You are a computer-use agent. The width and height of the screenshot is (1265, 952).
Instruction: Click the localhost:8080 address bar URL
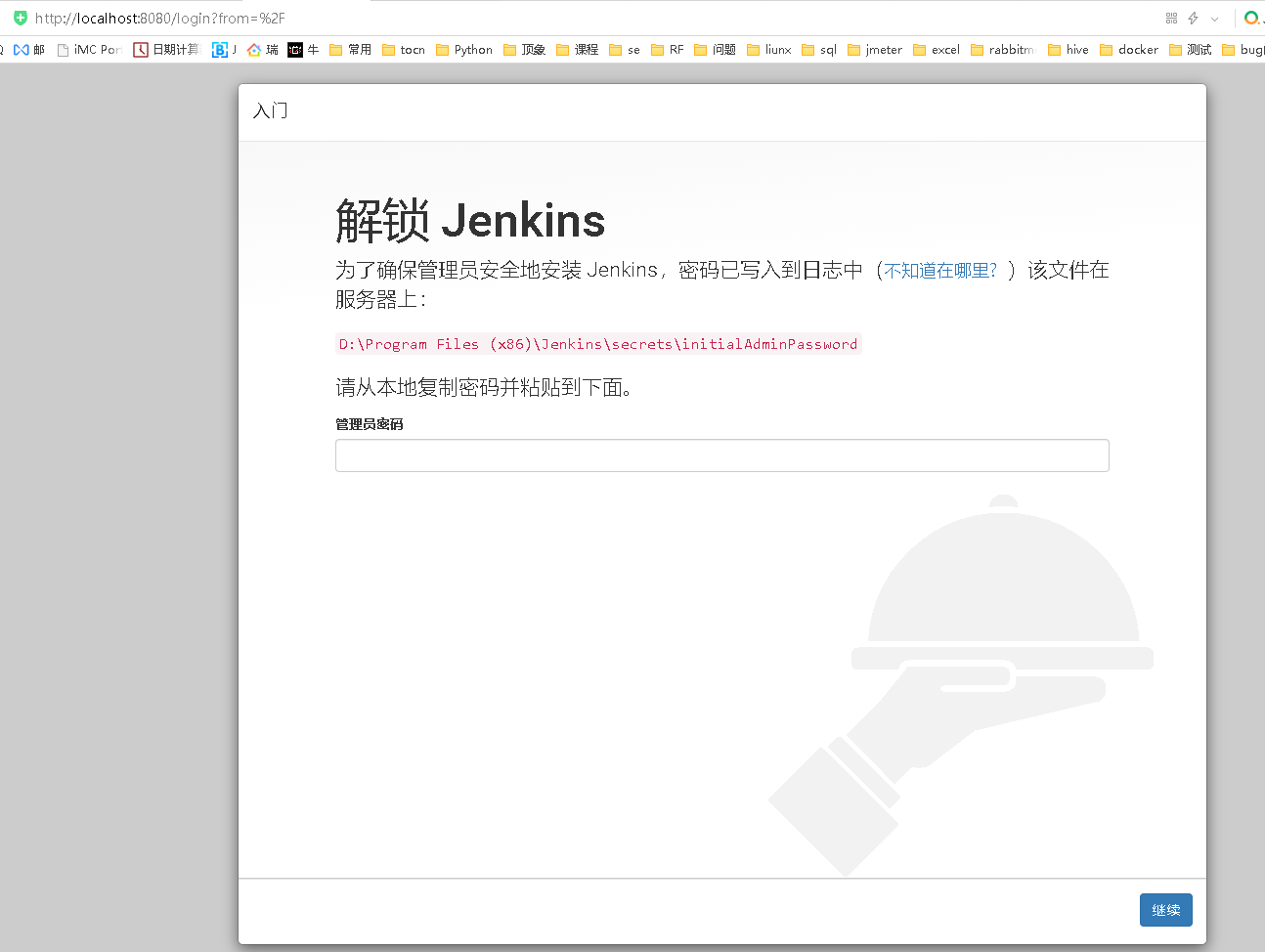[x=160, y=19]
